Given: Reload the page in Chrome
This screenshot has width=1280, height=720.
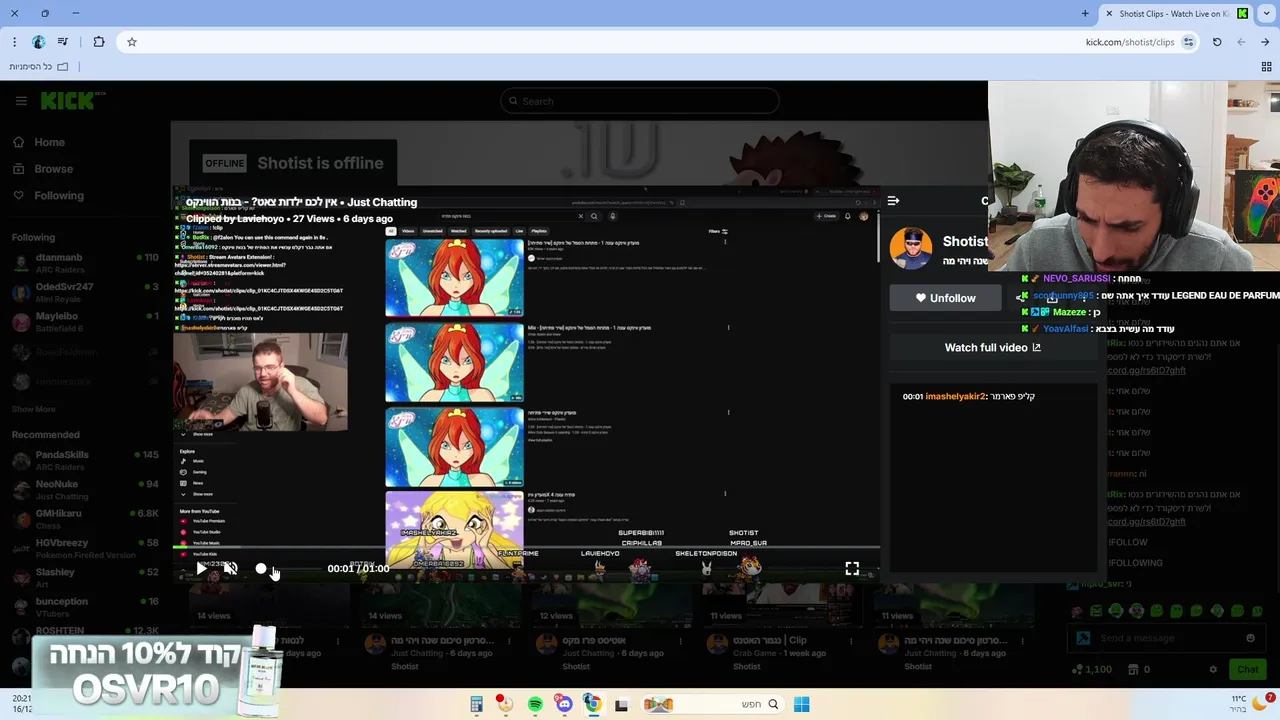Looking at the screenshot, I should pos(1217,42).
